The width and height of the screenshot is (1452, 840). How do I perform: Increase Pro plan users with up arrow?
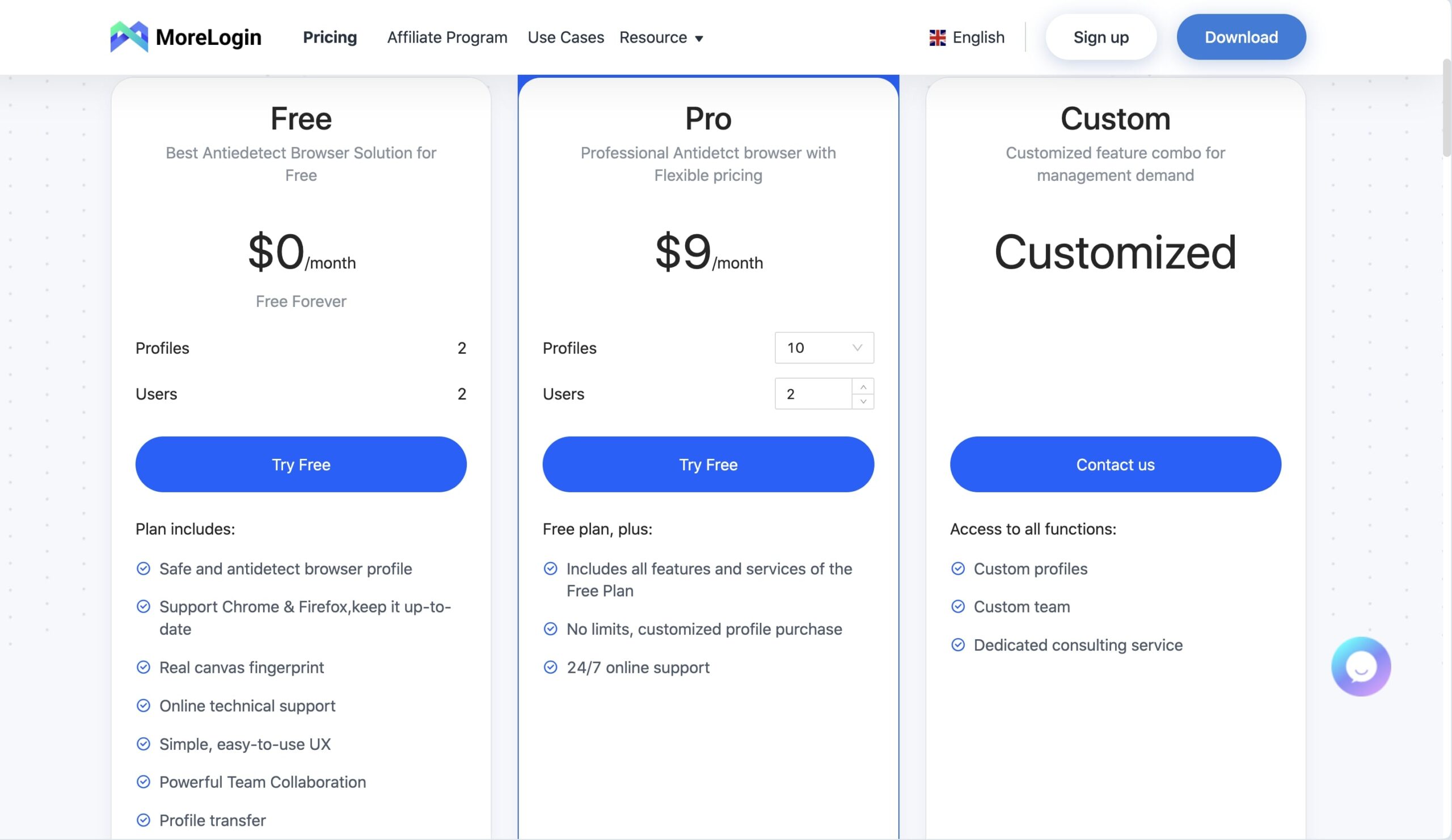[x=863, y=387]
